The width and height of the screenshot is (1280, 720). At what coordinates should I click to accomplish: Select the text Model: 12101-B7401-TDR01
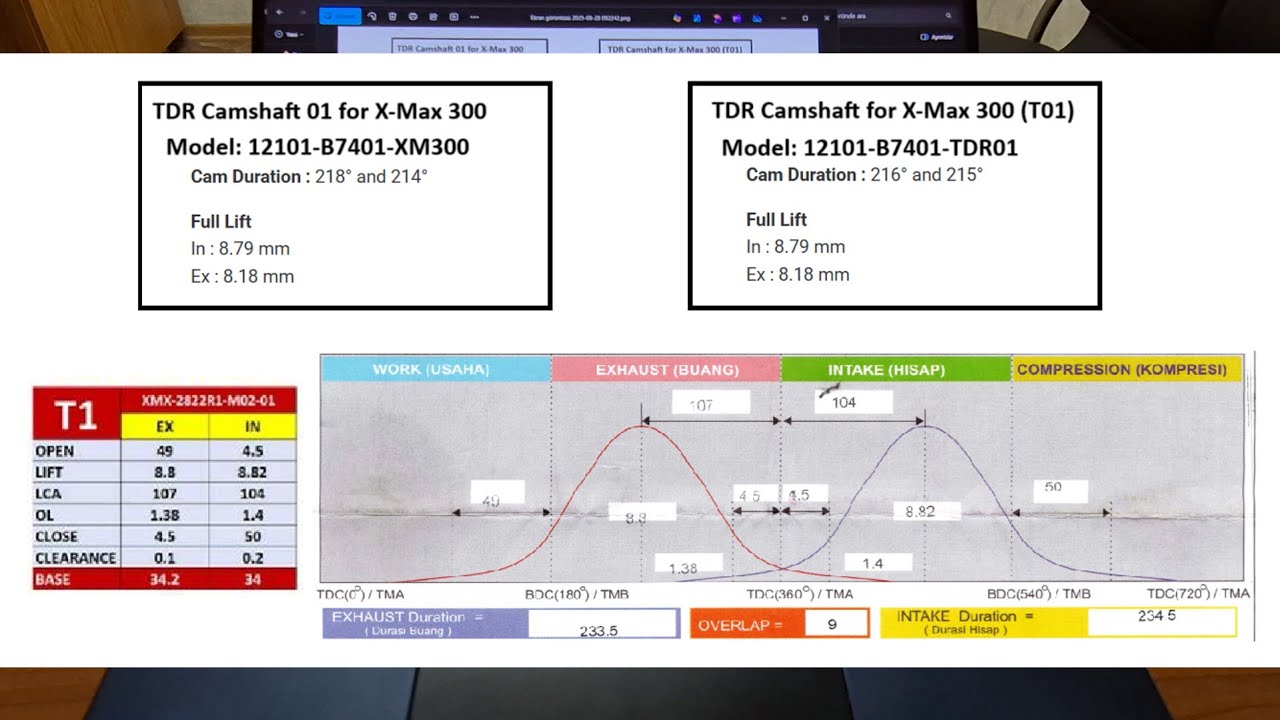pos(870,148)
